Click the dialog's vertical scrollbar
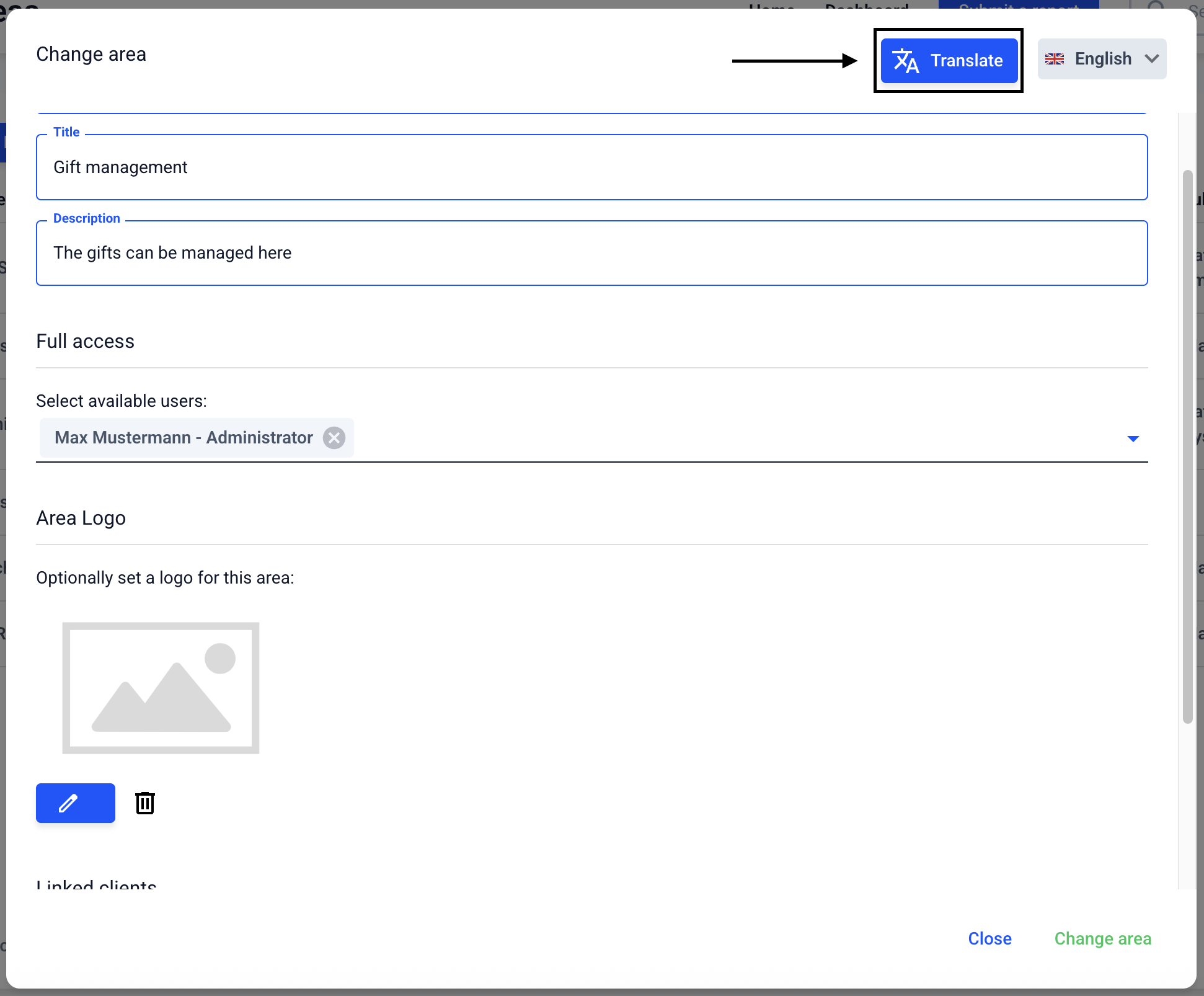The image size is (1204, 996). [1187, 447]
